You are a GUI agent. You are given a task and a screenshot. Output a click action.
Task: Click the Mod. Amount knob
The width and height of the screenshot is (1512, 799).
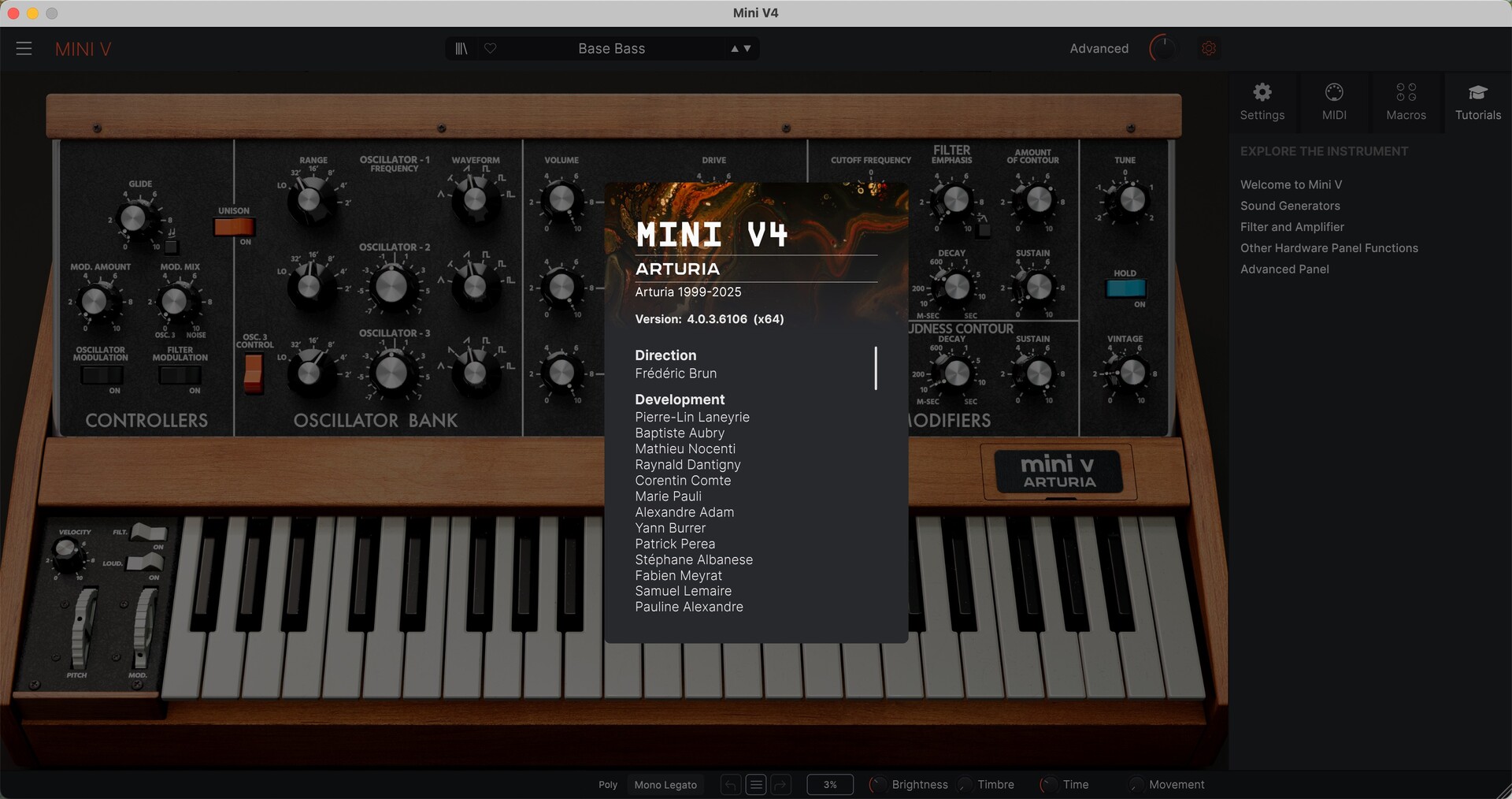click(94, 301)
